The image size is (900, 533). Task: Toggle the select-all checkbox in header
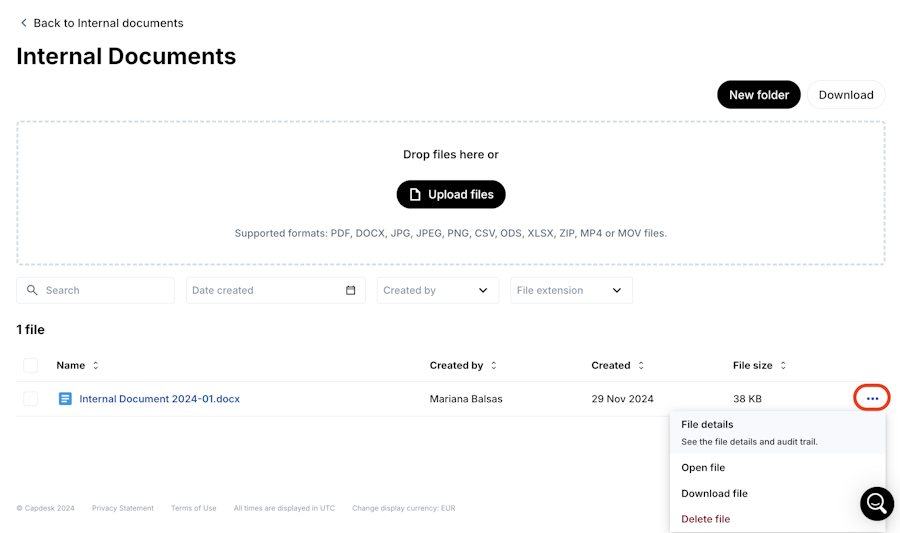pos(31,366)
